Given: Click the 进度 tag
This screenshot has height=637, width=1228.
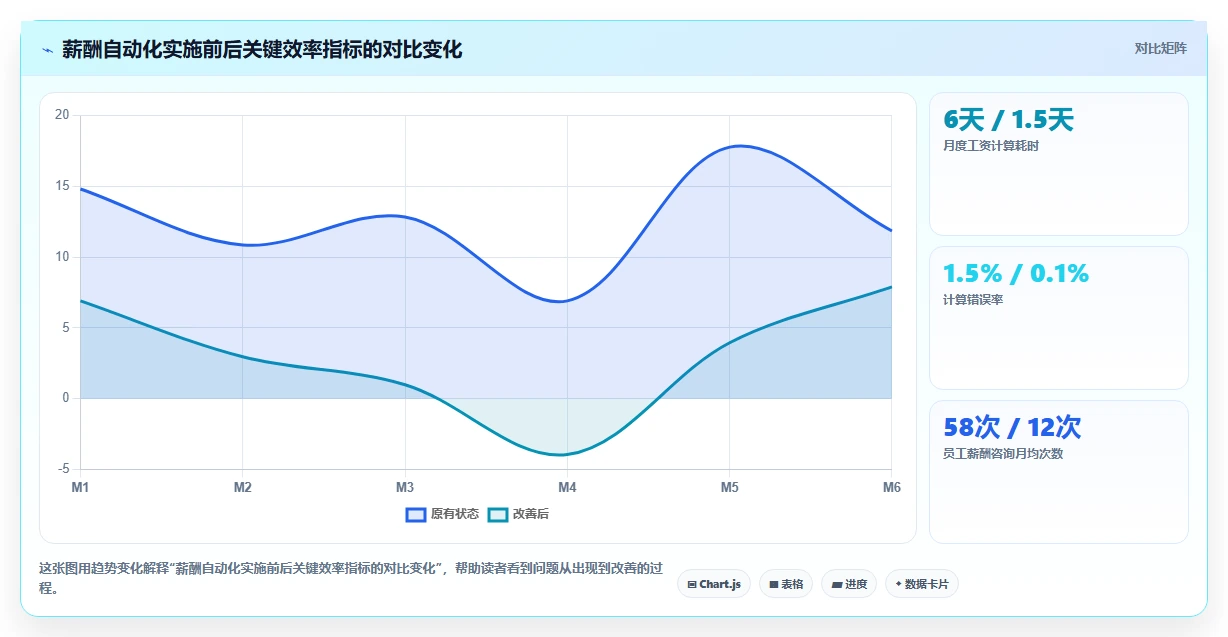Looking at the screenshot, I should click(849, 584).
